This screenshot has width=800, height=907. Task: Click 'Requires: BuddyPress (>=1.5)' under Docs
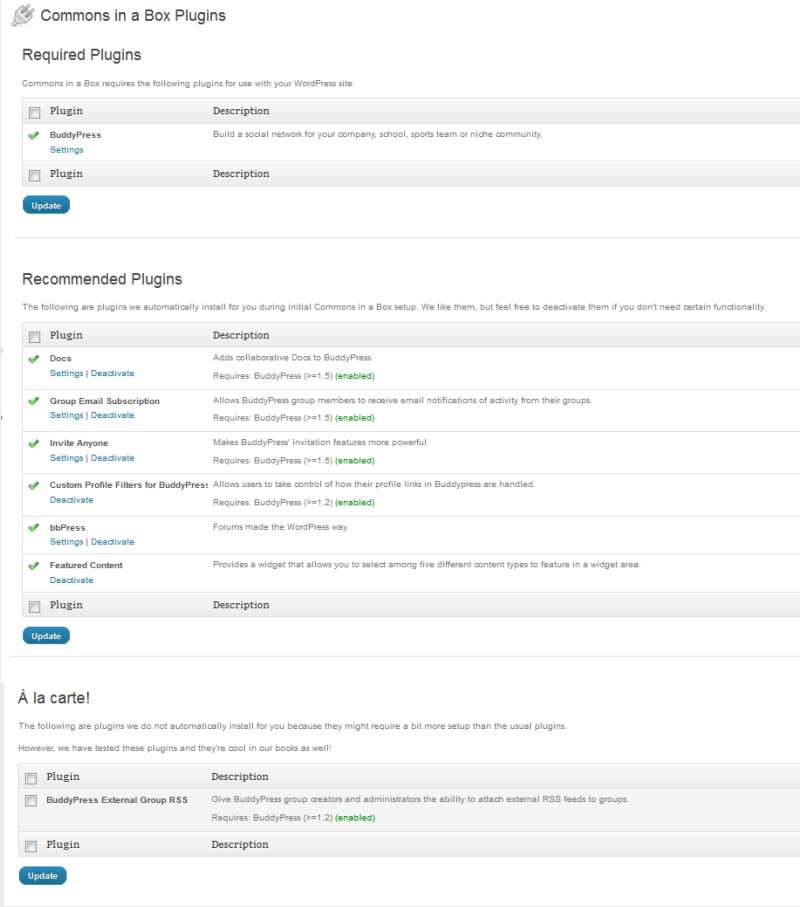(273, 376)
